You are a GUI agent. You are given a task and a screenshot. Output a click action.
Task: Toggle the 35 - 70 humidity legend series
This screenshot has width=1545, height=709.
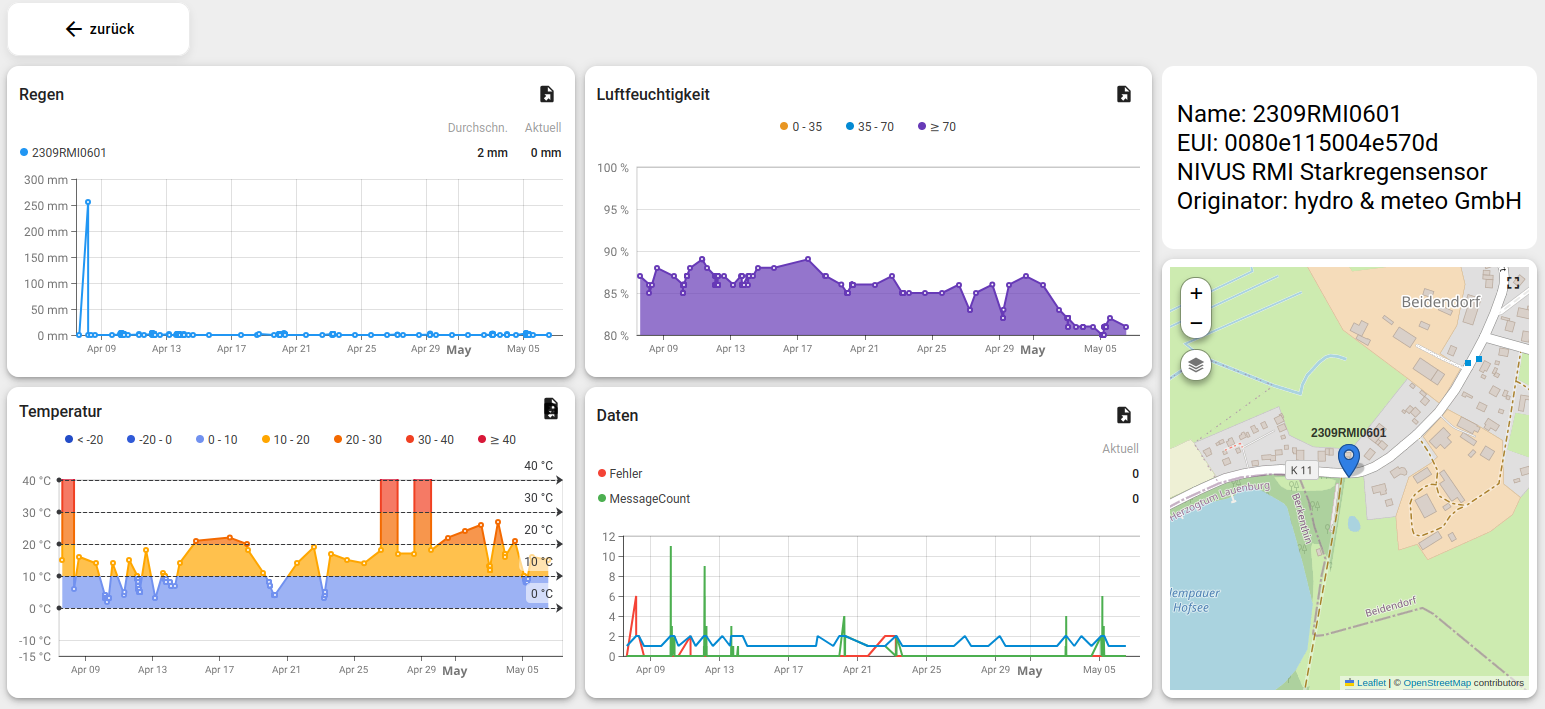click(869, 127)
